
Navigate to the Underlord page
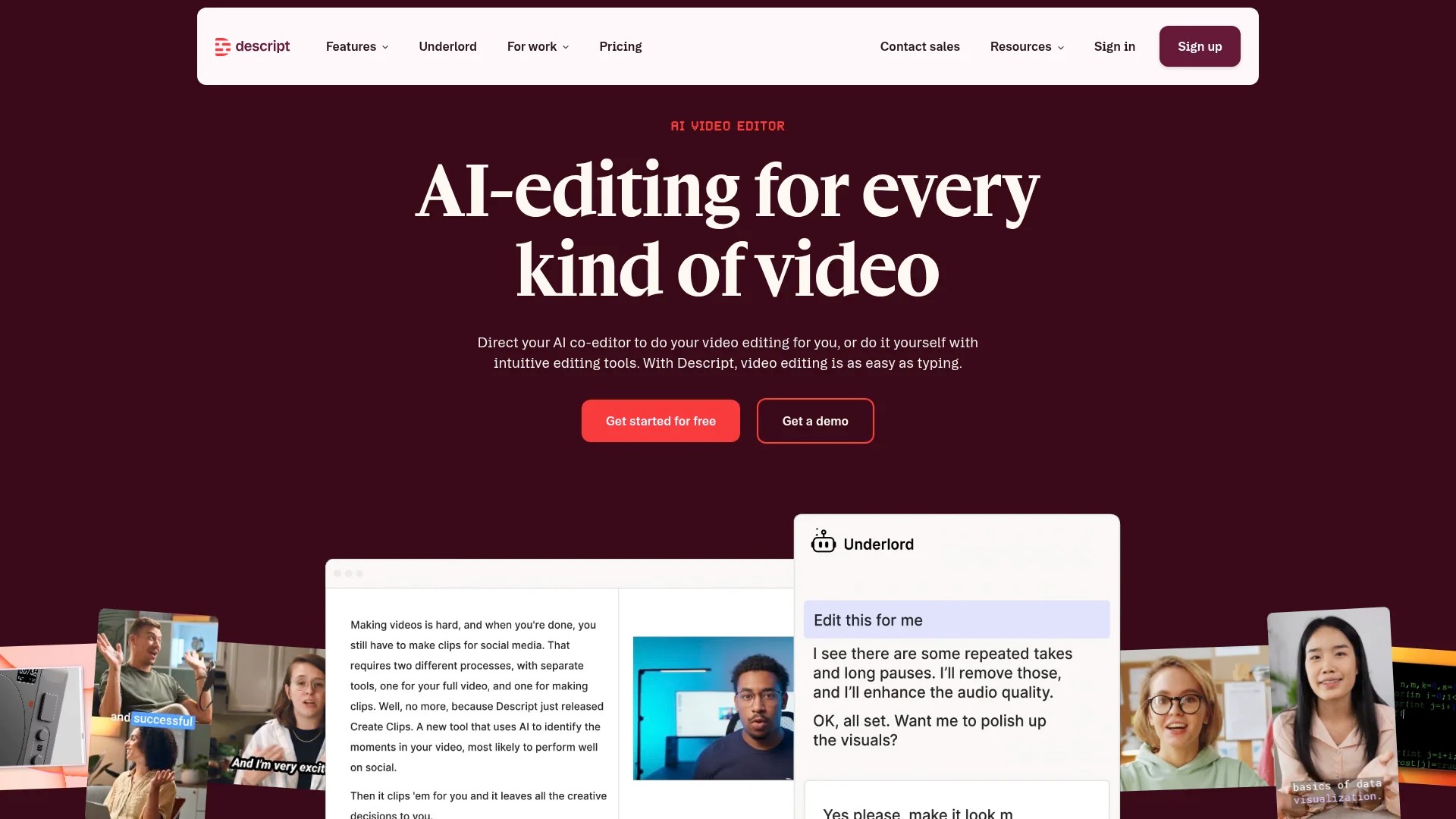click(x=447, y=46)
